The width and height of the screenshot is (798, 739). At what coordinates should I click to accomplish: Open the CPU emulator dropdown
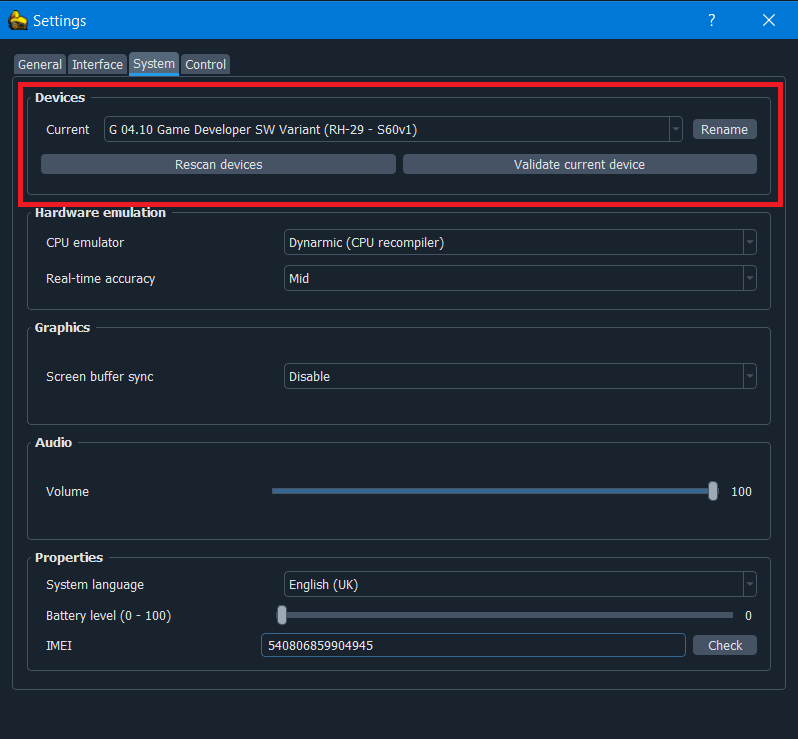pos(520,242)
